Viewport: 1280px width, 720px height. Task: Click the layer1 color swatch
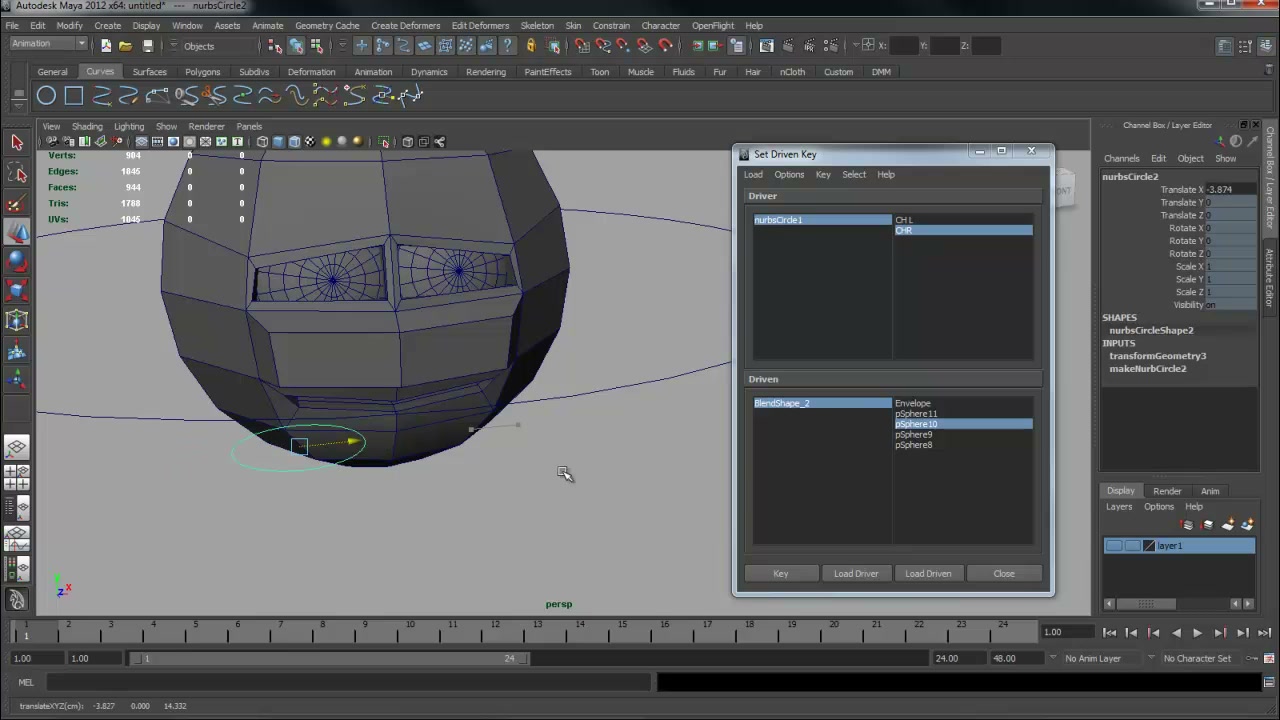(1149, 546)
